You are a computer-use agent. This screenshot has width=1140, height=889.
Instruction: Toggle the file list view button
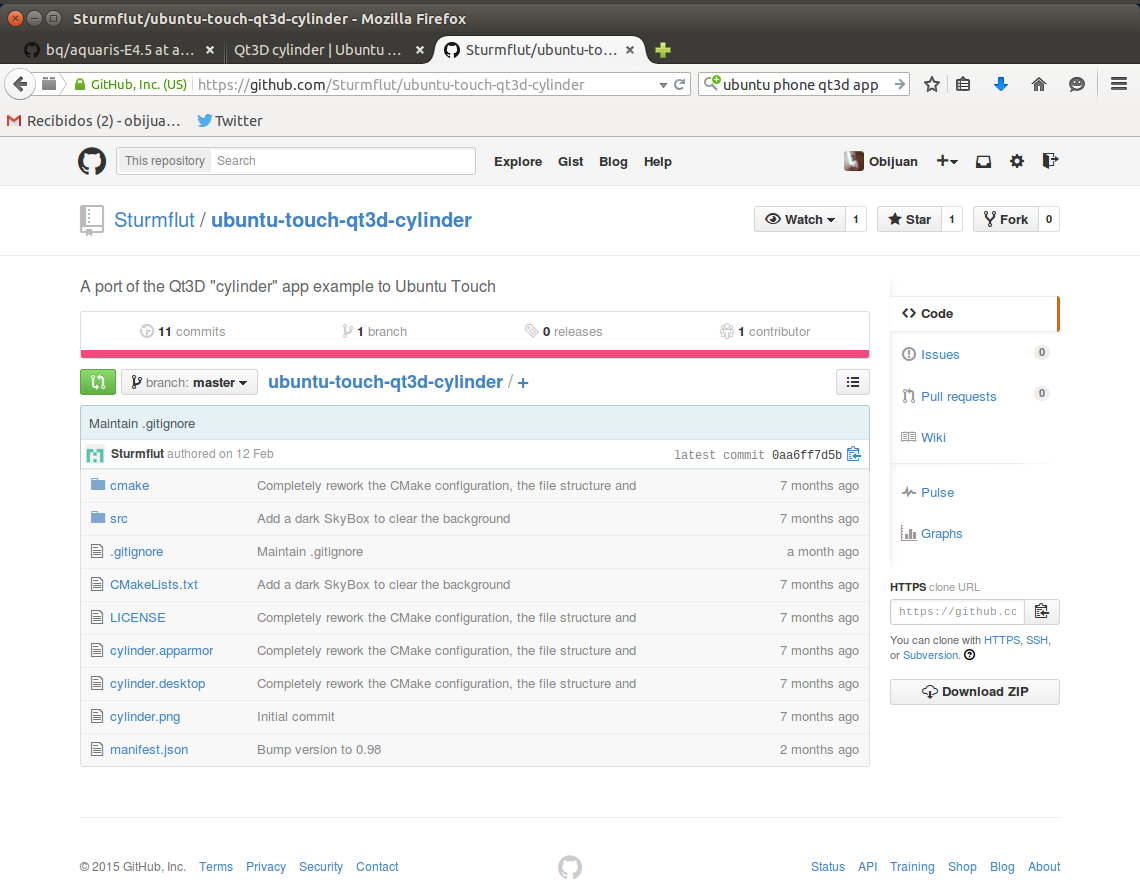tap(852, 382)
